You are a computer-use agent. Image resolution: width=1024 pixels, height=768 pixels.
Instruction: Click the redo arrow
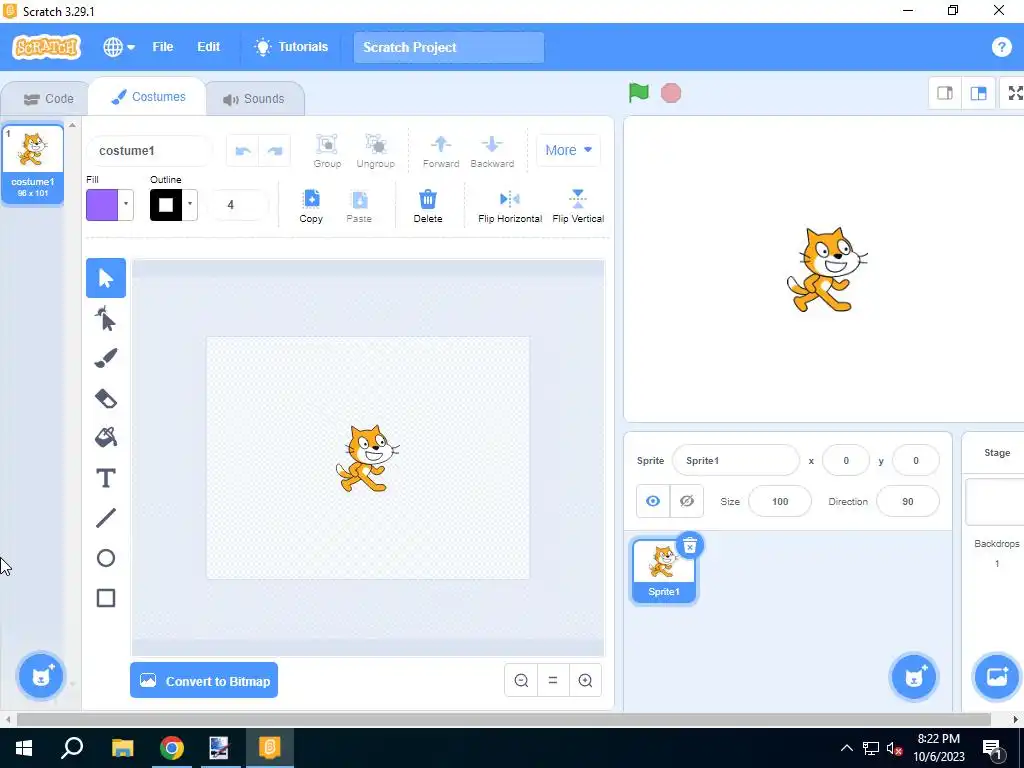[x=275, y=151]
